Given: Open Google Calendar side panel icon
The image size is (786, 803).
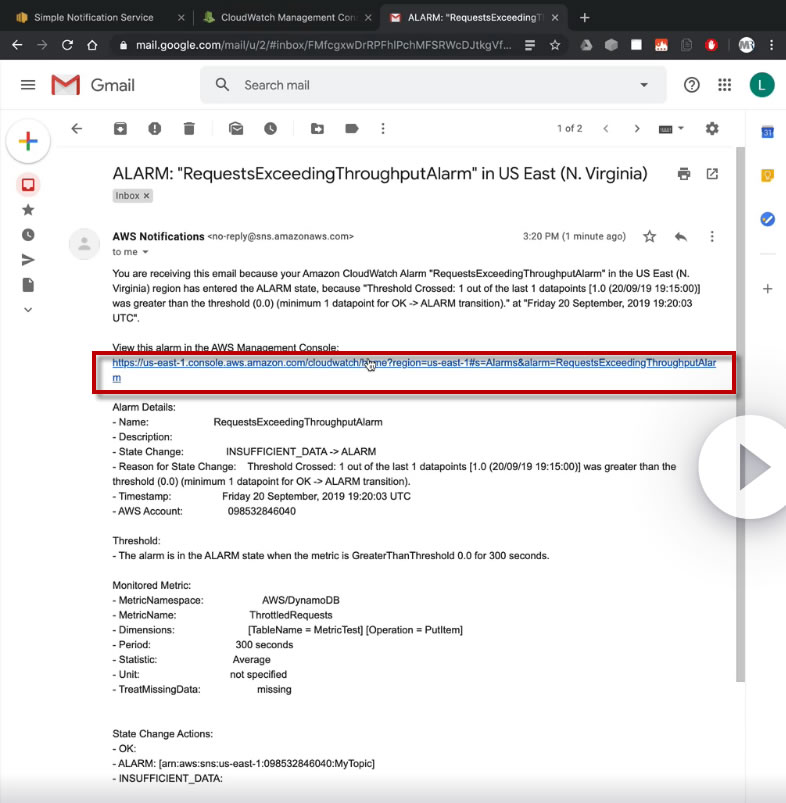Looking at the screenshot, I should [767, 132].
